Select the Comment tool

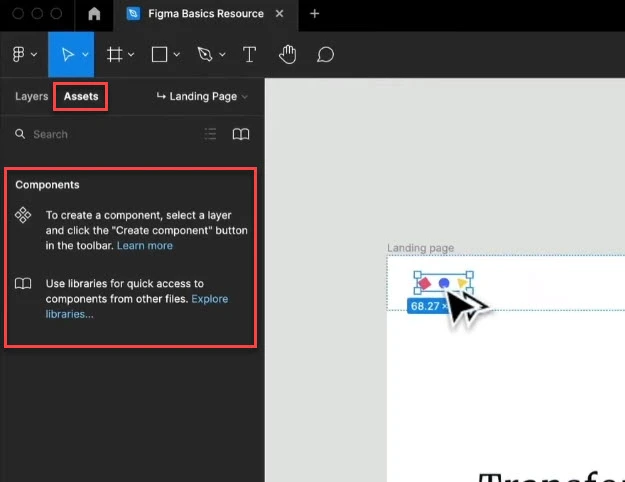click(x=325, y=54)
